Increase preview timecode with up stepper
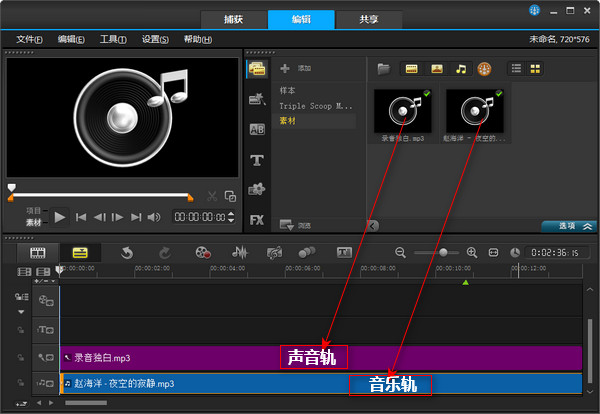Viewport: 600px width, 414px height. 231,214
